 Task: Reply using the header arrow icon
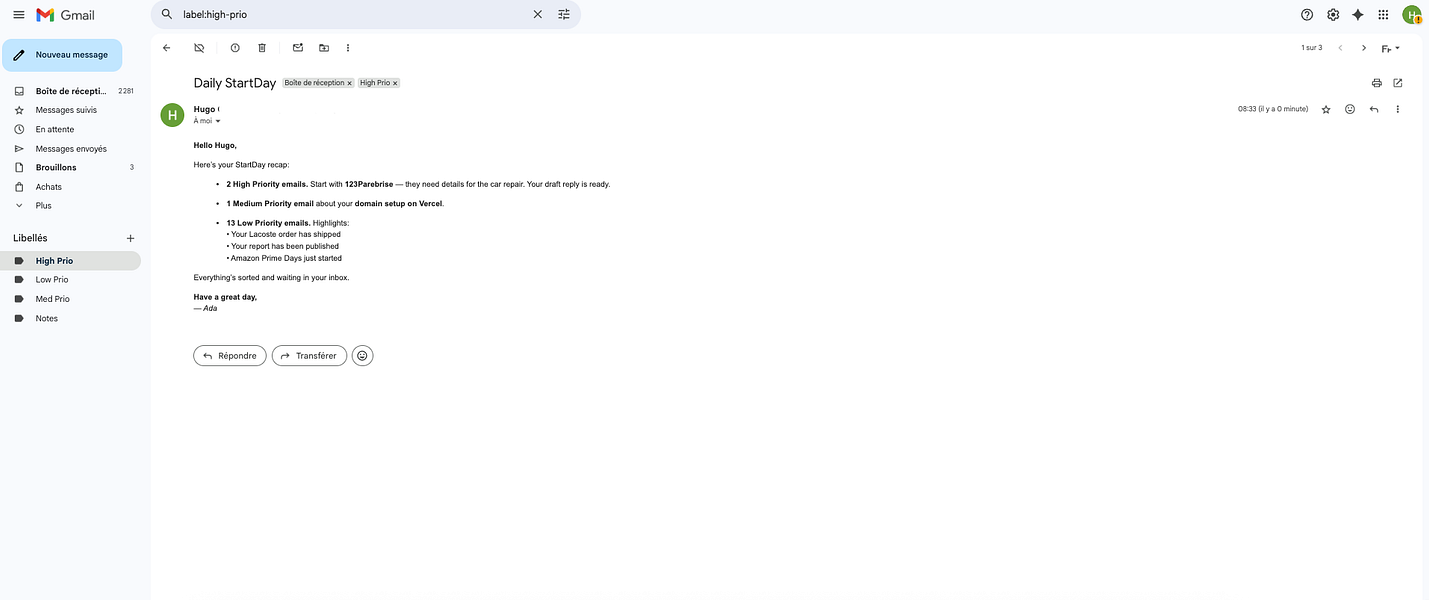(1374, 109)
